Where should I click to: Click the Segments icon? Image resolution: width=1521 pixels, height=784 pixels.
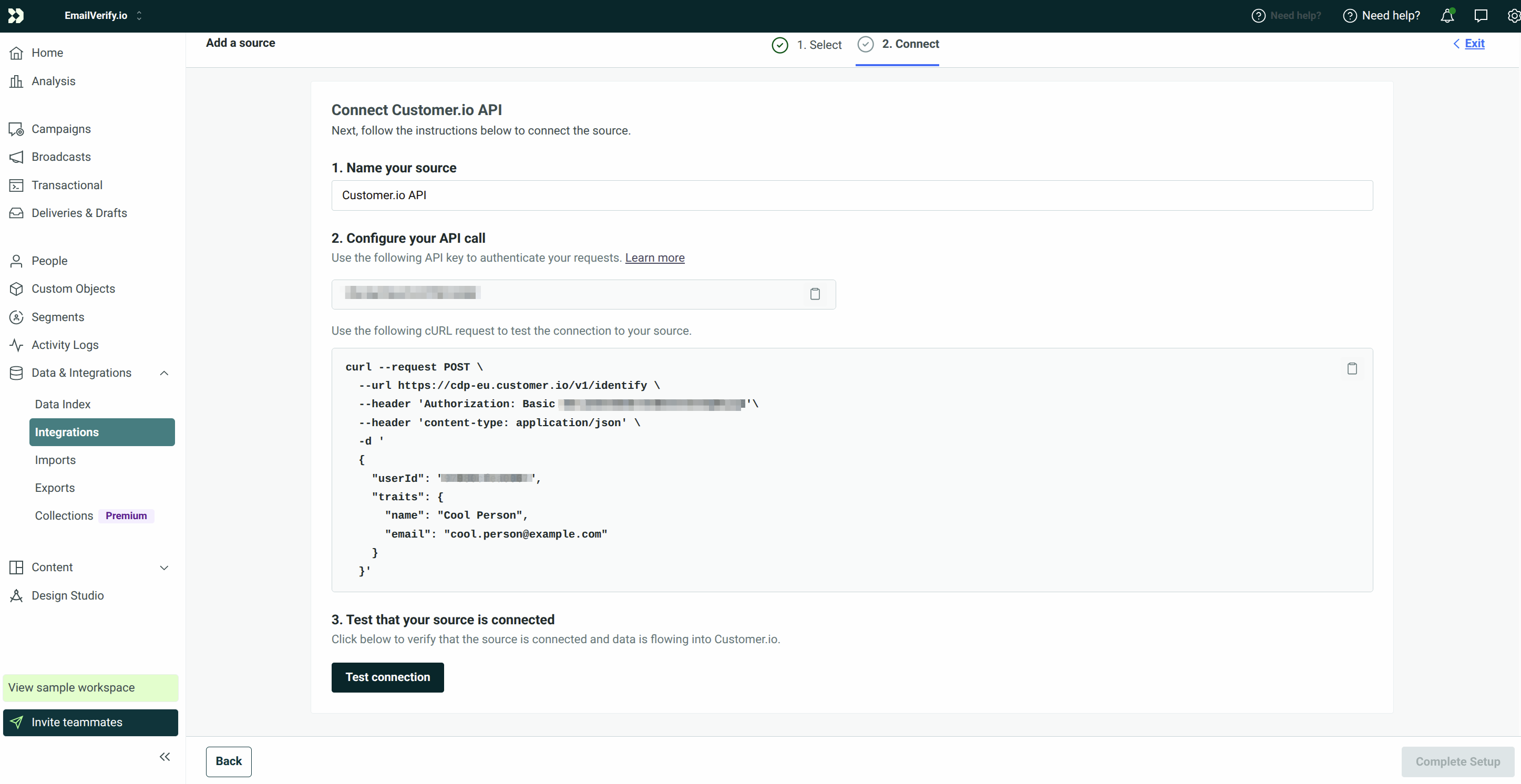(16, 317)
